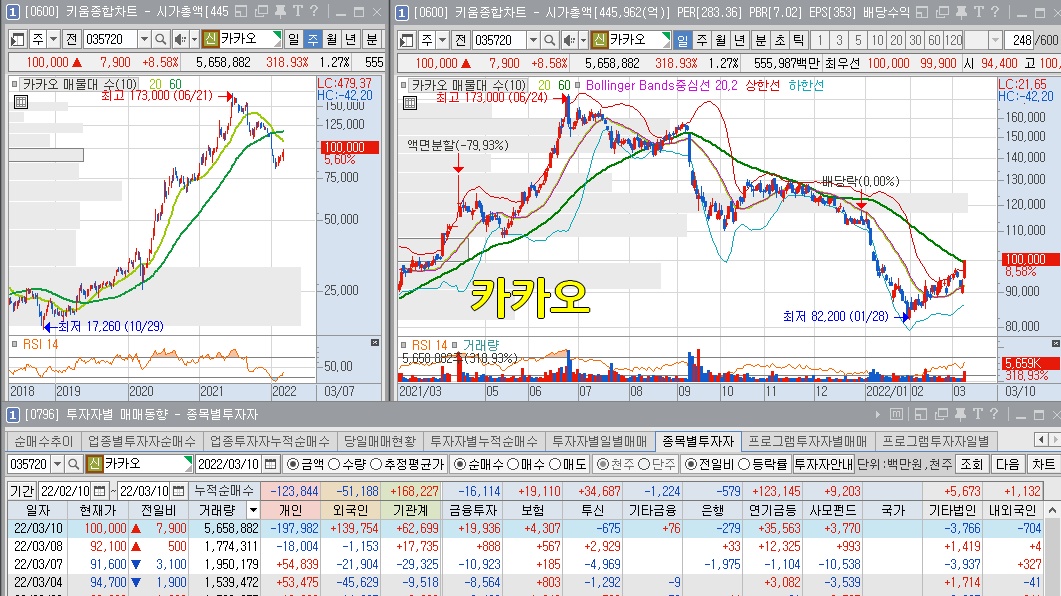
Task: Click the window-copy icon in left chart titlebar
Action: click(262, 12)
